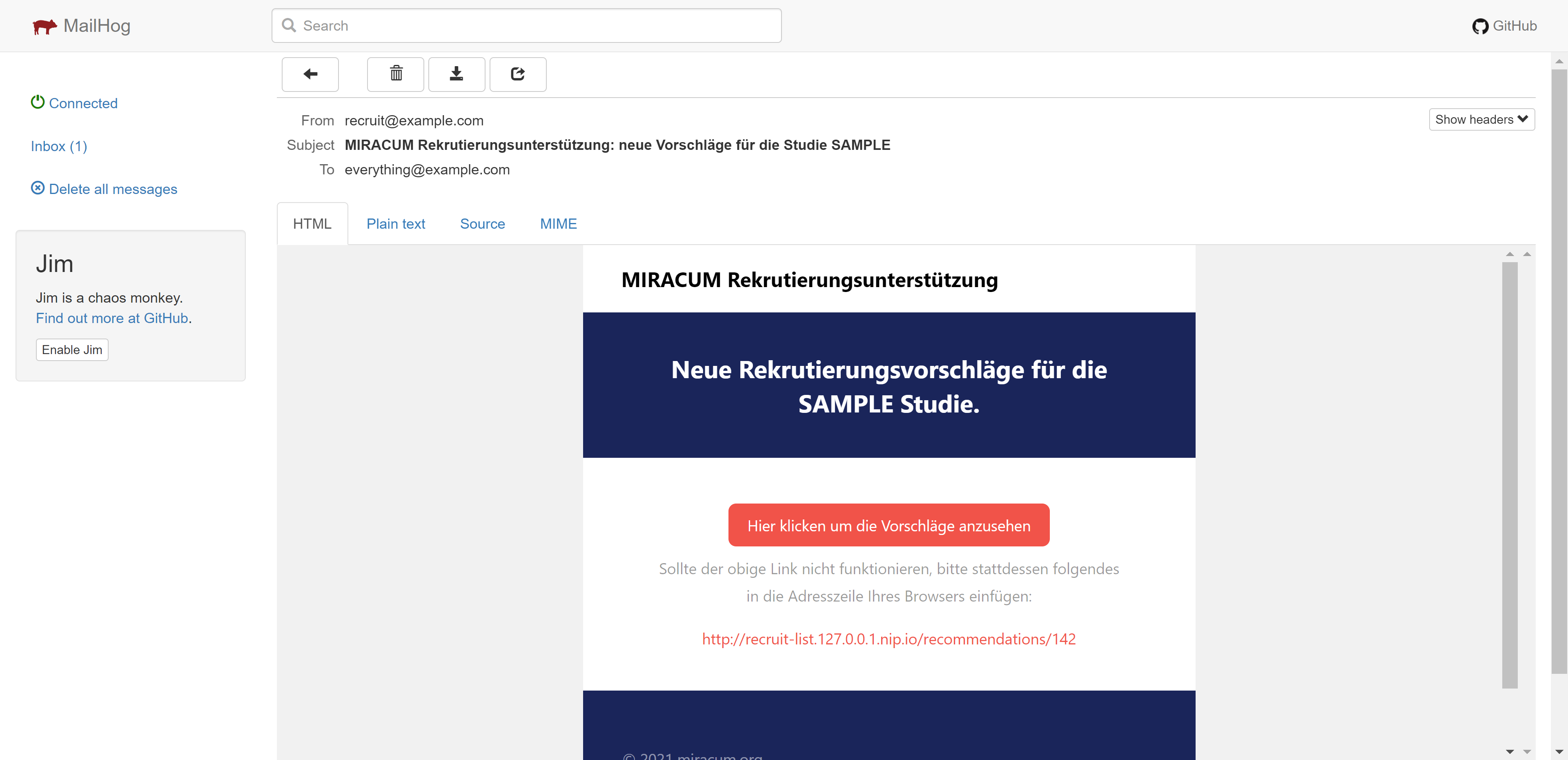Viewport: 1568px width, 760px height.
Task: Open the recruit-list recommendations/142 URL
Action: tap(889, 639)
